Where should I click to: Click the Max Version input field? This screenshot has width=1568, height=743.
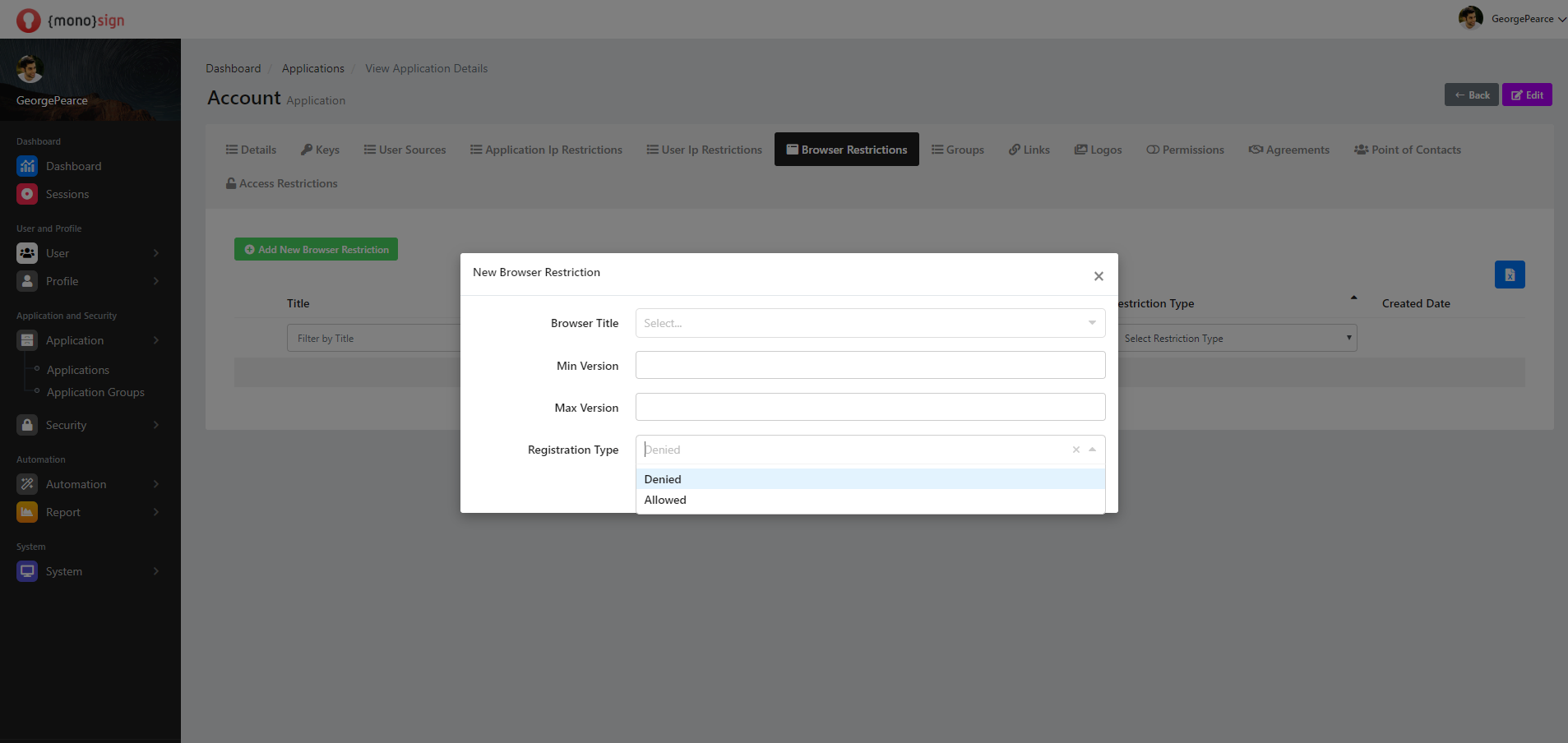pyautogui.click(x=870, y=407)
